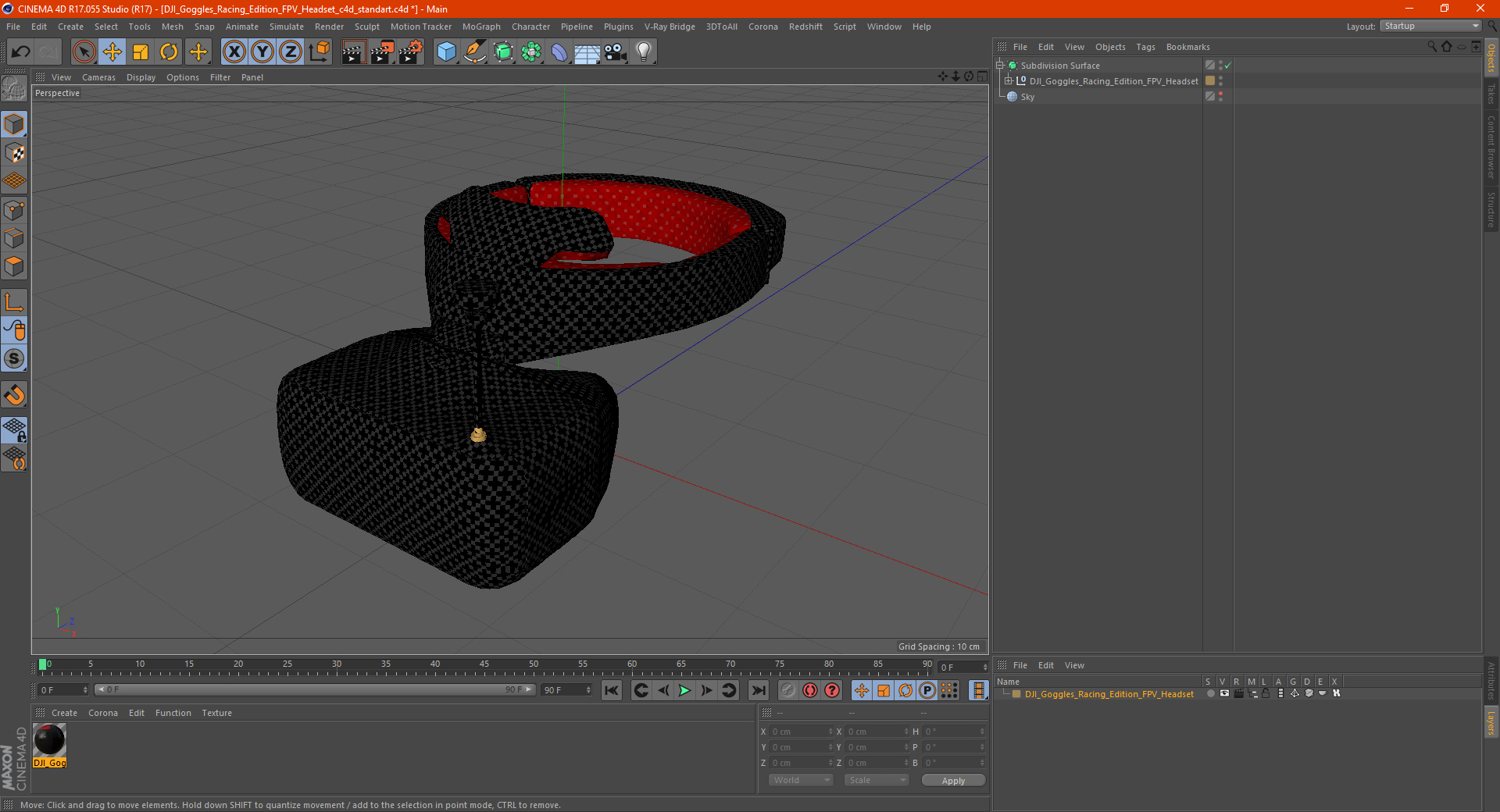Switch to Texture mode
This screenshot has width=1500, height=812.
(14, 153)
